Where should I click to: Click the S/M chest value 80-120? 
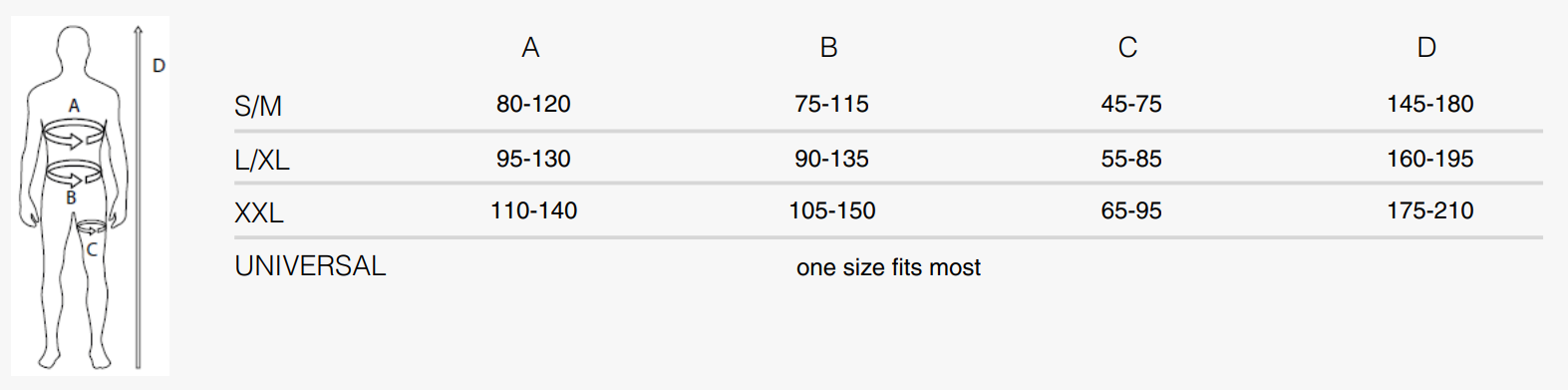[x=533, y=104]
